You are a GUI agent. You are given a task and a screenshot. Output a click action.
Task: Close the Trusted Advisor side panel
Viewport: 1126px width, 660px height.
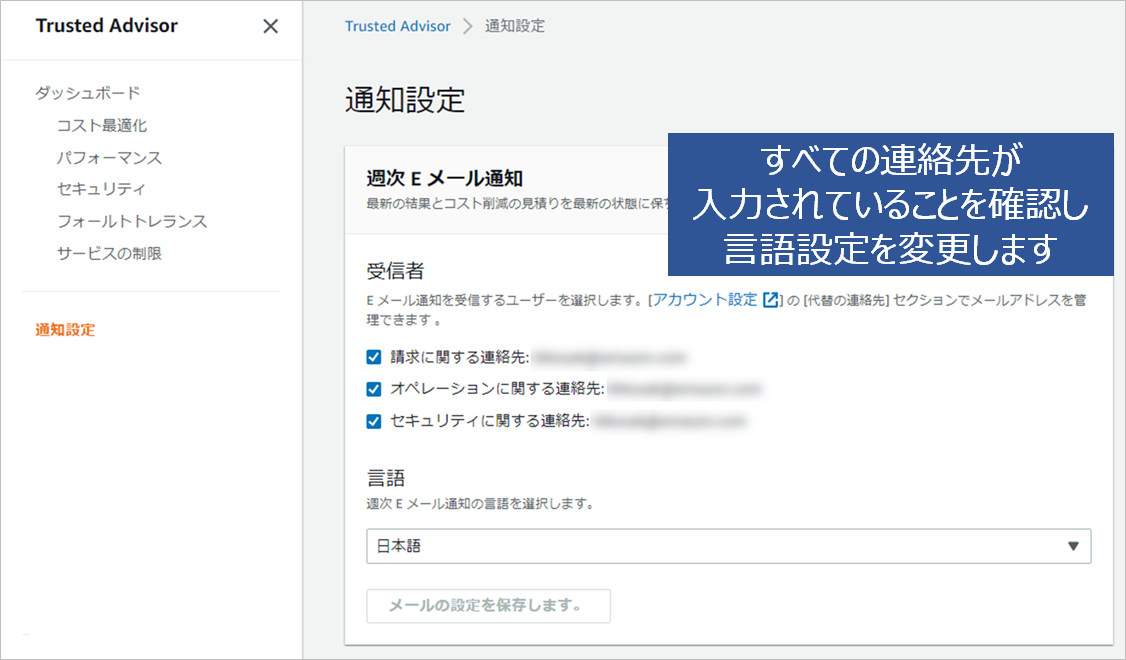click(270, 27)
